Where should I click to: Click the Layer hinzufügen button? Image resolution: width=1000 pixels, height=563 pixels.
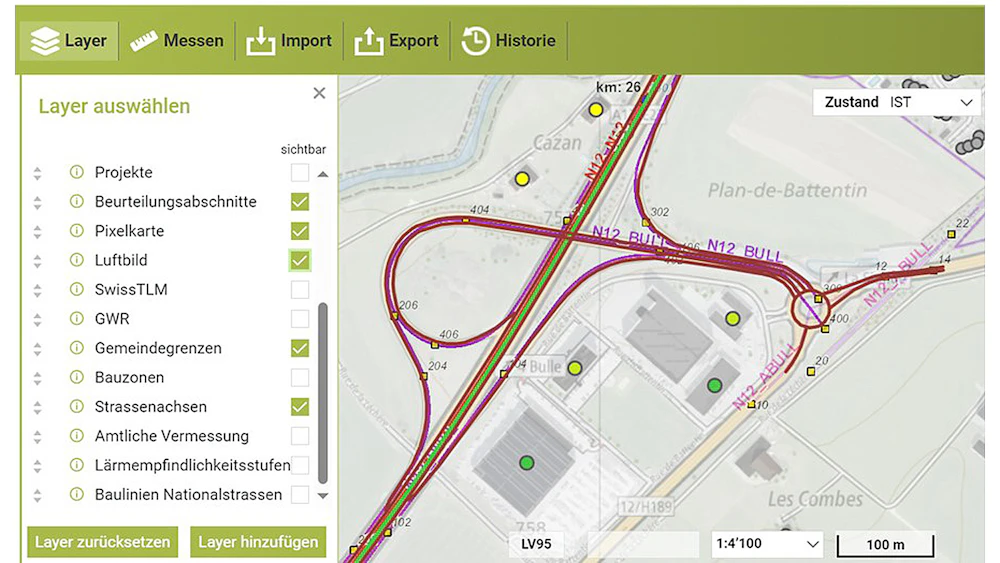pos(258,542)
